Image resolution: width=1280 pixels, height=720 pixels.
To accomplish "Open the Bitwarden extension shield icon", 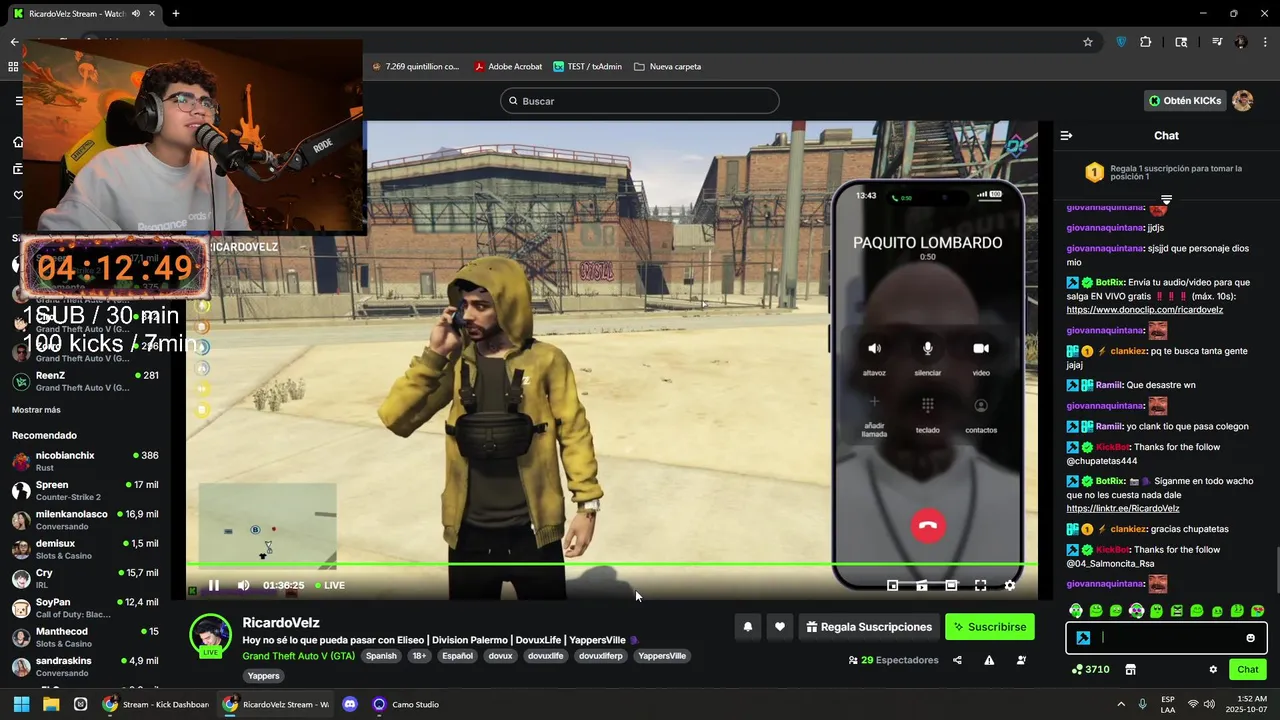I will (x=1121, y=42).
